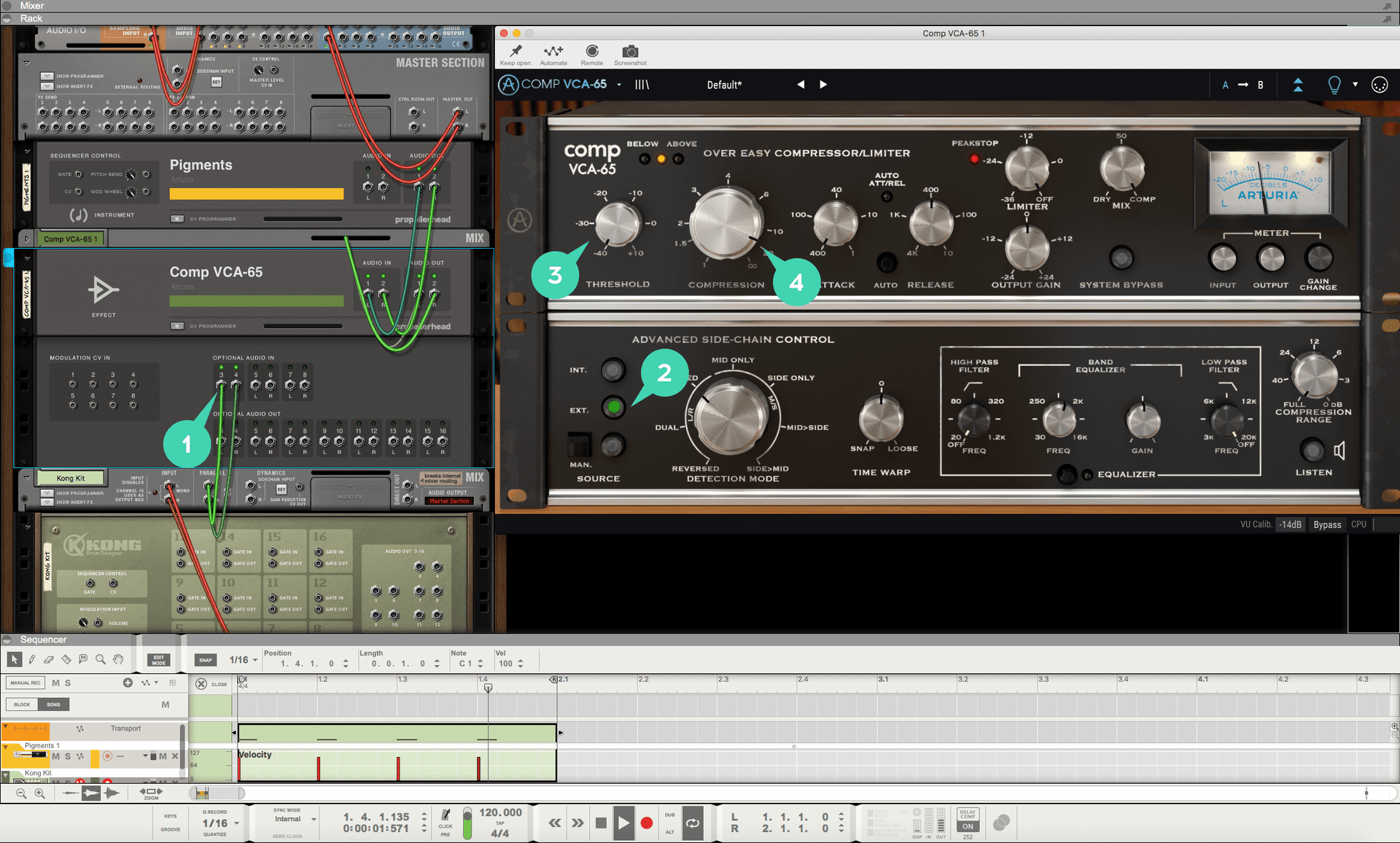Open the preset browser bars icon
1400x843 pixels.
click(642, 85)
